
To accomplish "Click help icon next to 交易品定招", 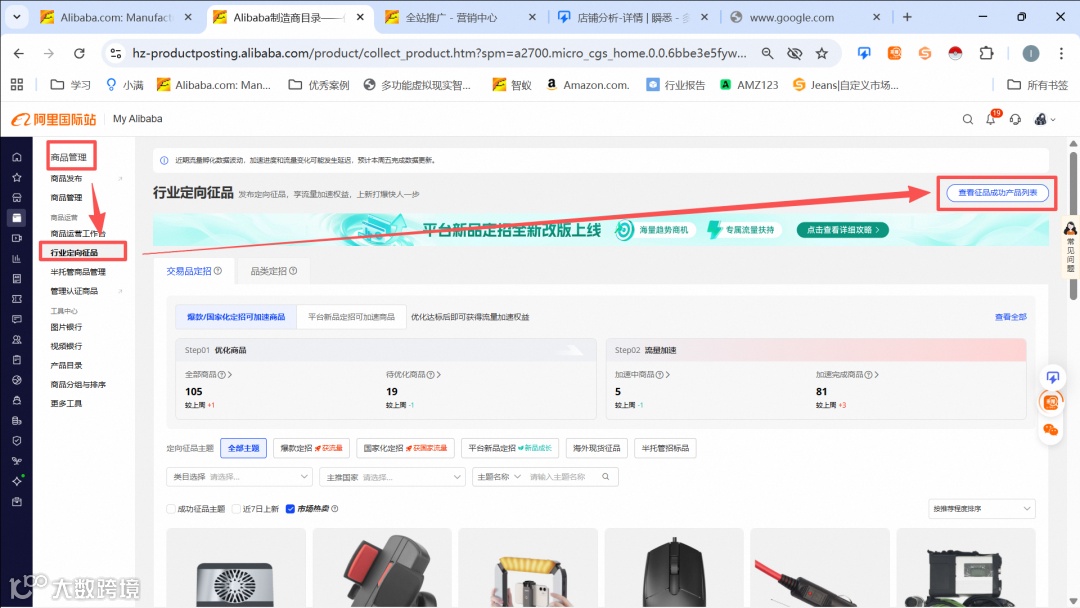I will tap(218, 271).
